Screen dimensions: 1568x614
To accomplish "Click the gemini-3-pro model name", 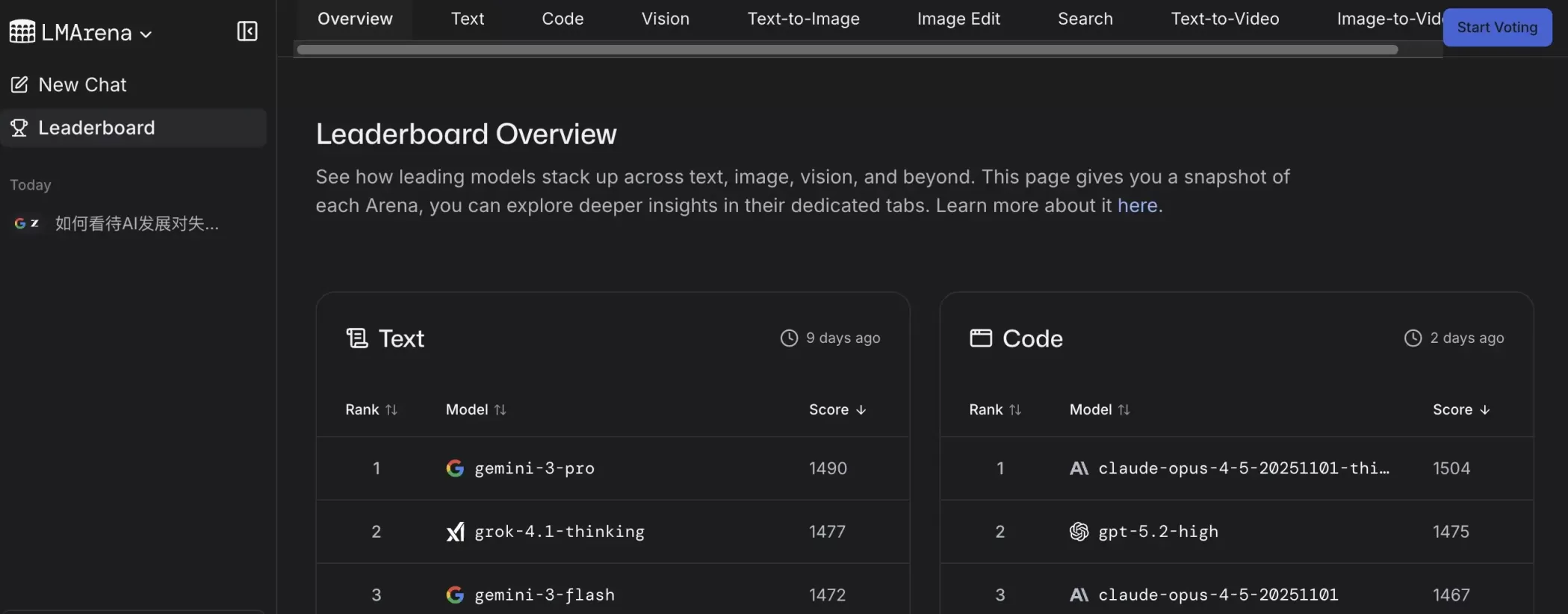I will (x=535, y=468).
